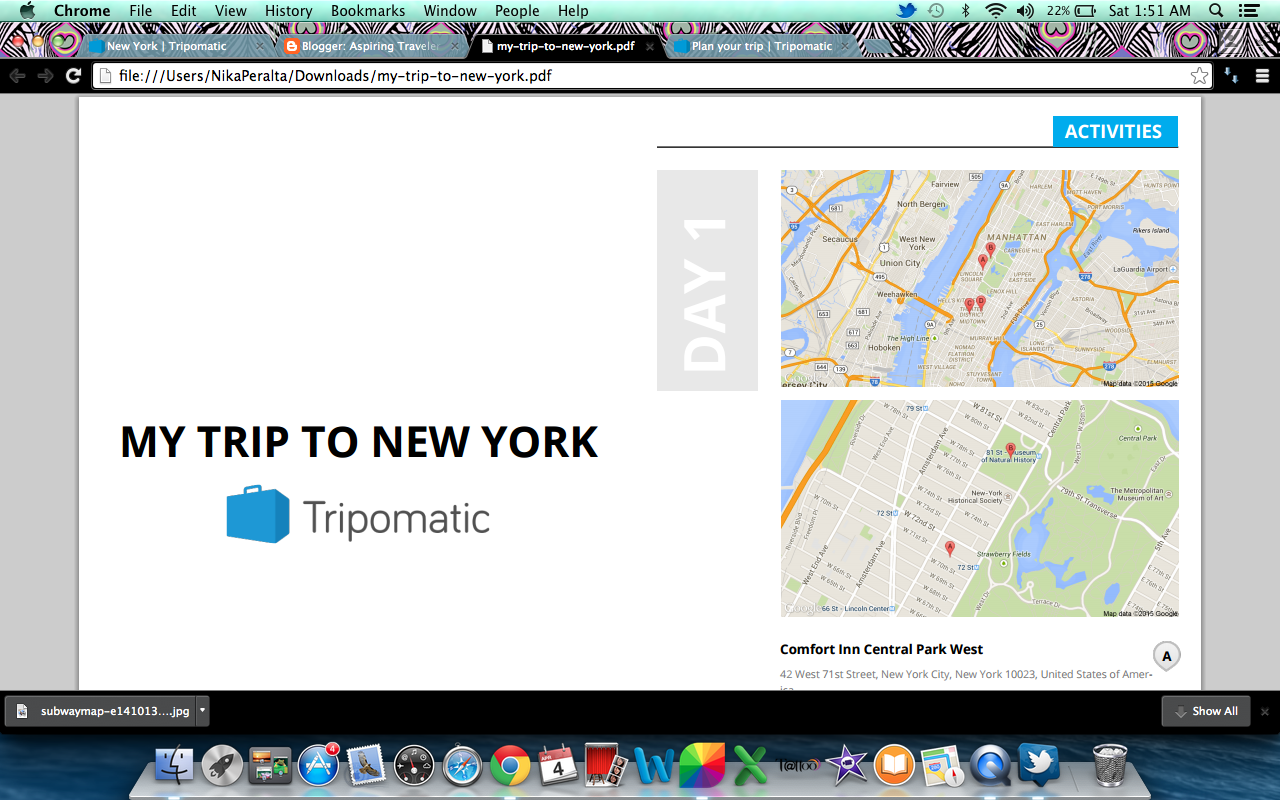Open the Chrome application menu
This screenshot has width=1280, height=800.
pos(82,11)
